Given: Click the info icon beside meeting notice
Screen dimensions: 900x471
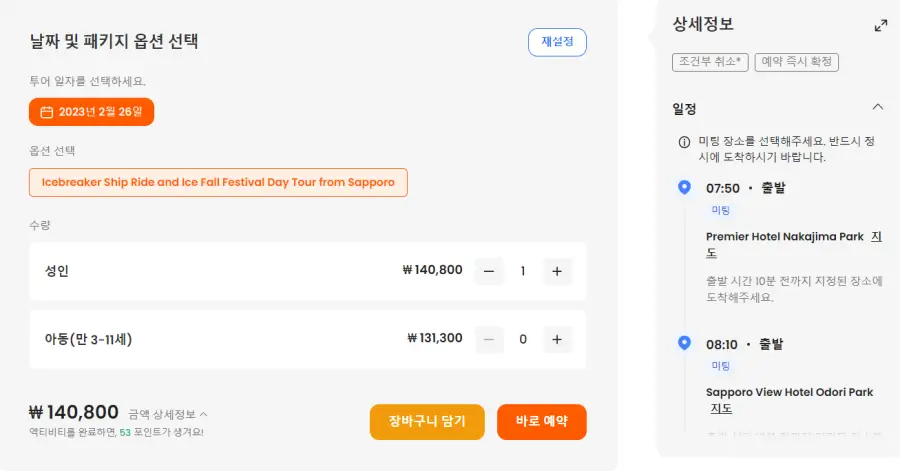Looking at the screenshot, I should [x=684, y=142].
